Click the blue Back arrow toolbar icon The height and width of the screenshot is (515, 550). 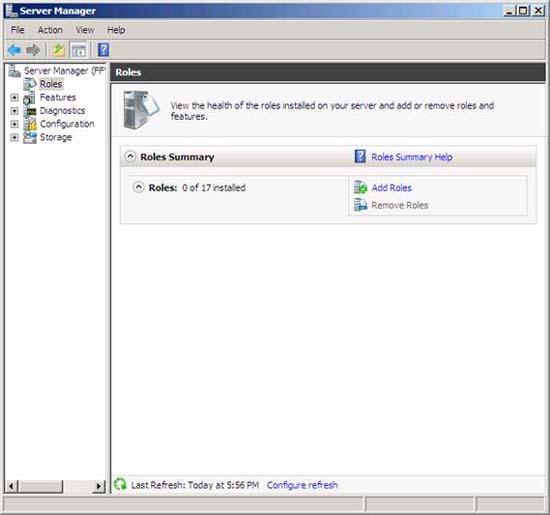pyautogui.click(x=14, y=50)
